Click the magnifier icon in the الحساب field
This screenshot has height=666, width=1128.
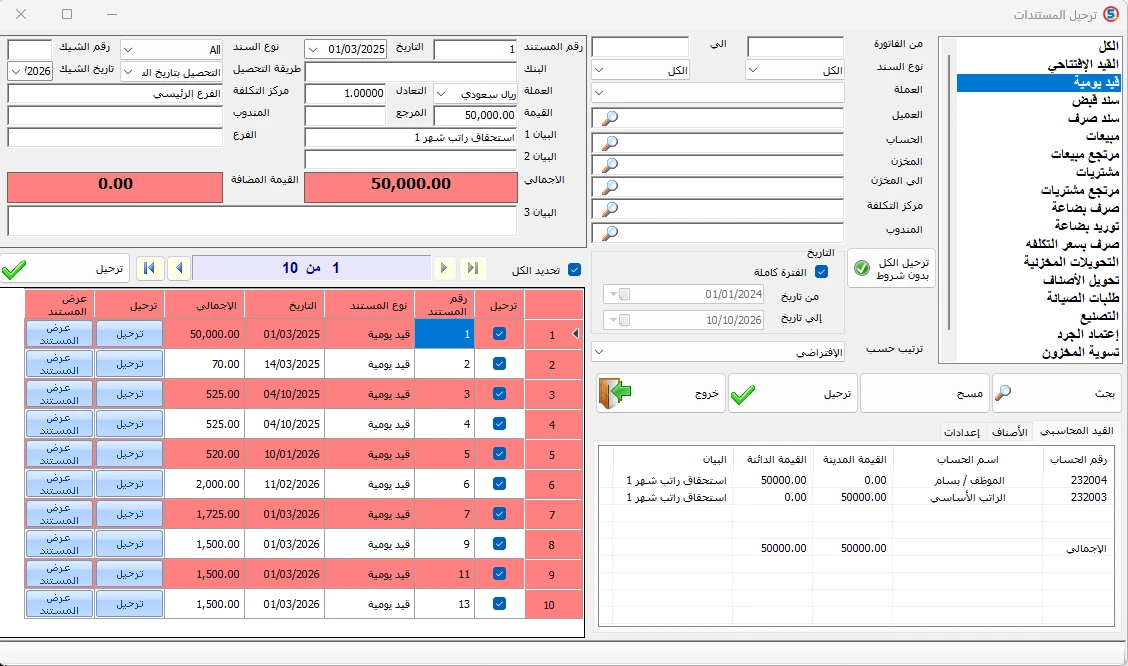click(609, 142)
